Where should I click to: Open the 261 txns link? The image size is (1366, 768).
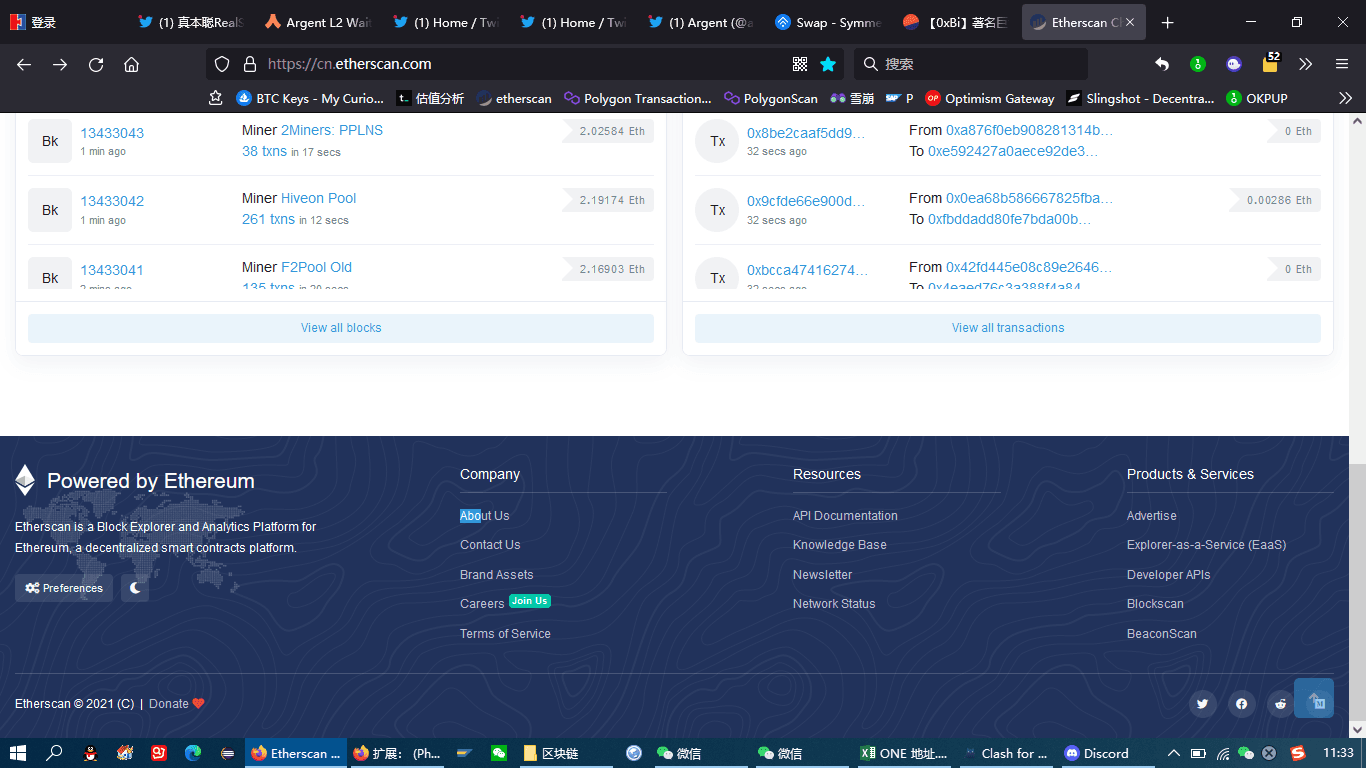click(268, 219)
